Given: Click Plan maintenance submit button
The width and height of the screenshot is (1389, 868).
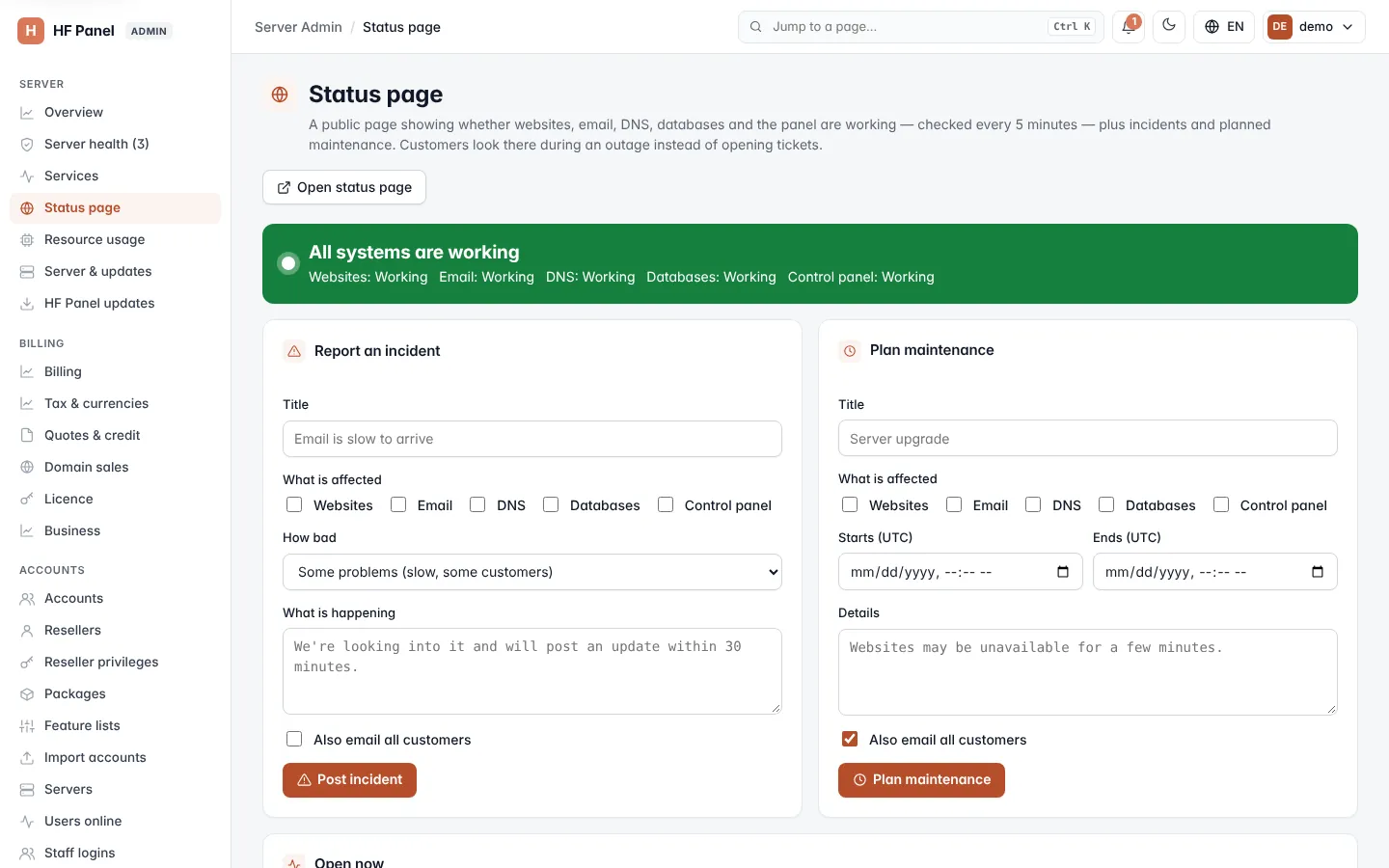Looking at the screenshot, I should tap(921, 780).
